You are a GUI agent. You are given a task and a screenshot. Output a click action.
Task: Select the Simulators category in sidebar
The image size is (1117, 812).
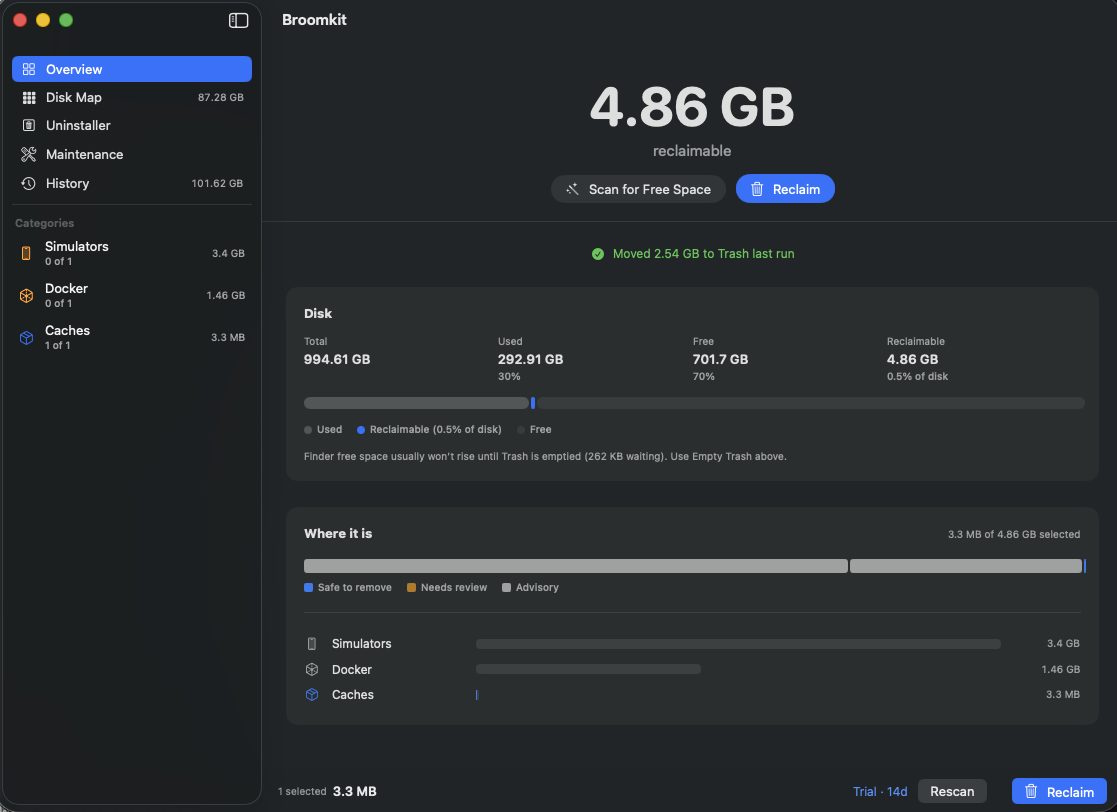click(x=132, y=253)
